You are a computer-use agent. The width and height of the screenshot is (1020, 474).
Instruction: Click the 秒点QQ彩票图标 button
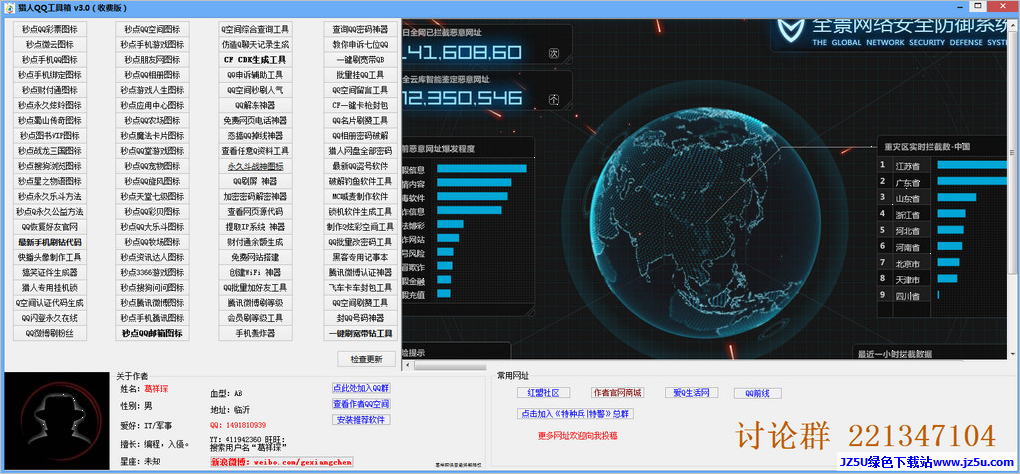(x=49, y=29)
